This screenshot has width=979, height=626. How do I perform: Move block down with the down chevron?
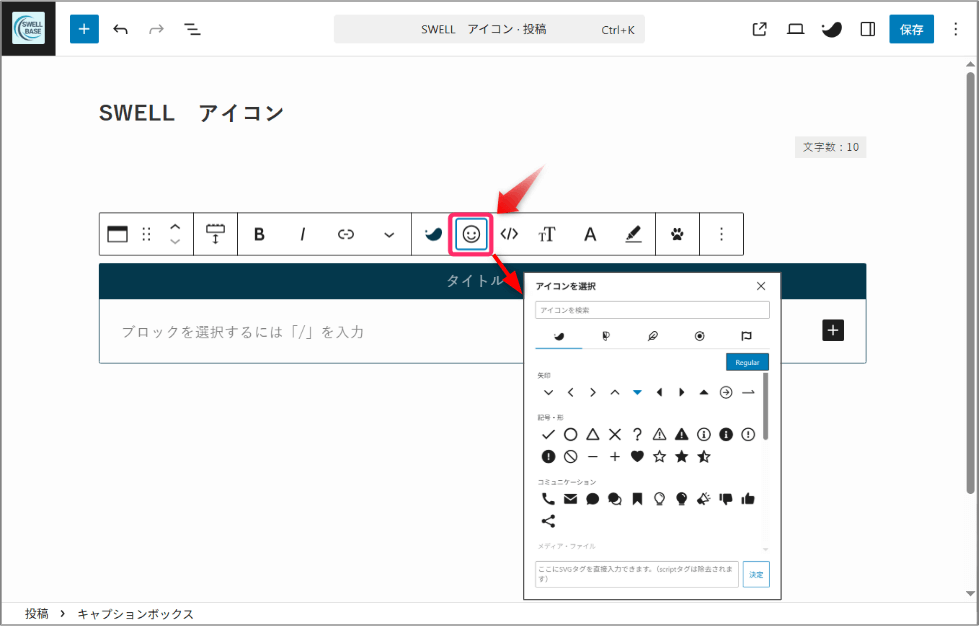coord(175,242)
